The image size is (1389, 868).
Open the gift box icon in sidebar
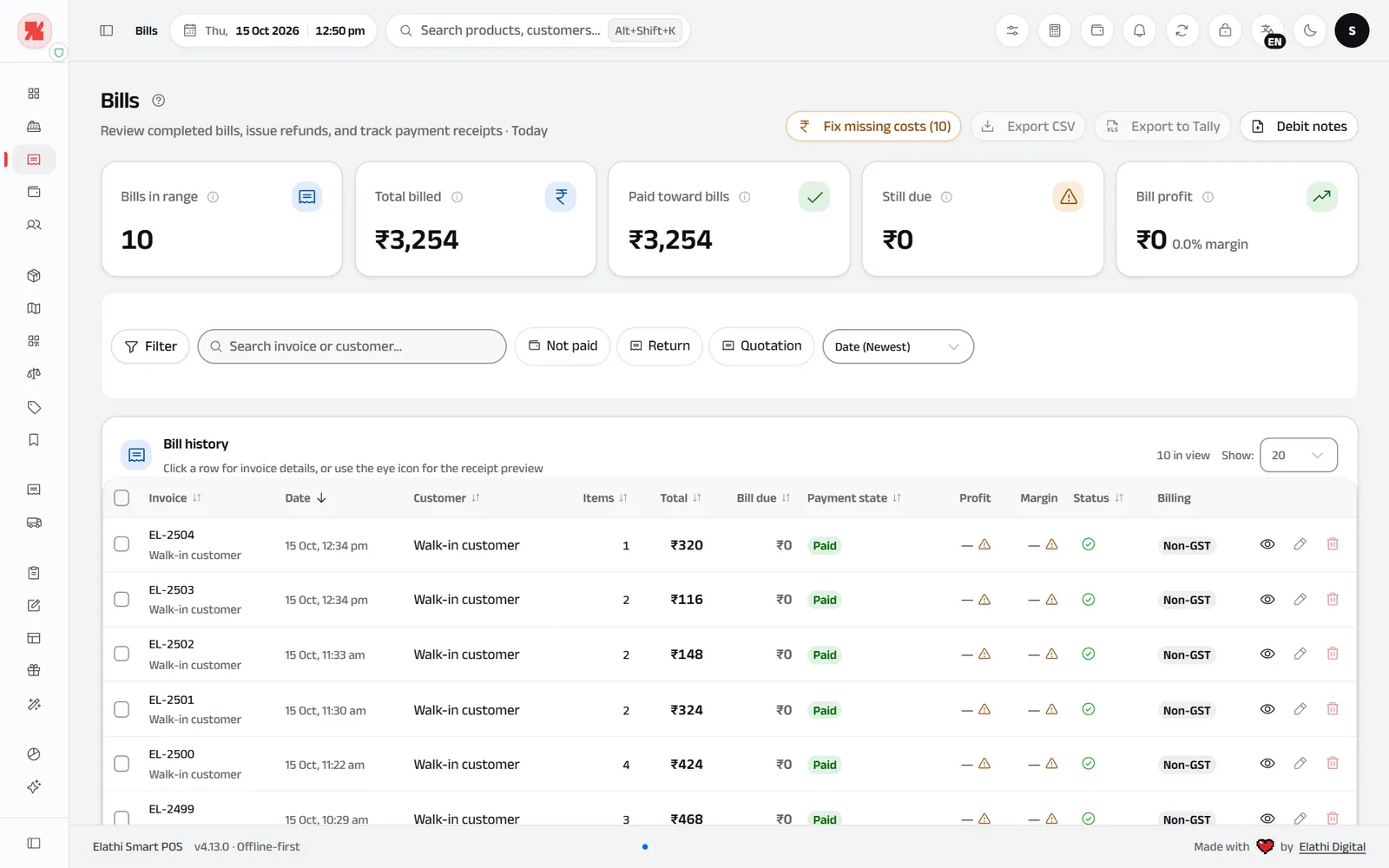pyautogui.click(x=34, y=670)
